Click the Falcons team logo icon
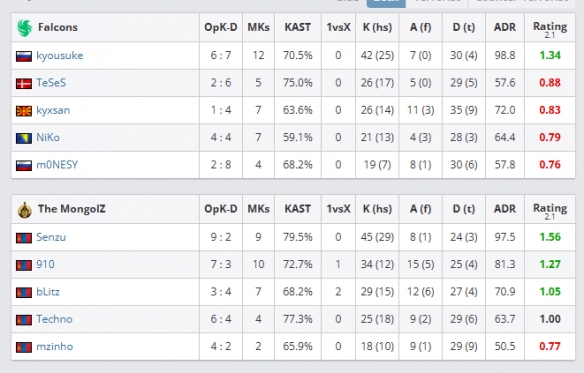The width and height of the screenshot is (584, 373). pos(25,28)
